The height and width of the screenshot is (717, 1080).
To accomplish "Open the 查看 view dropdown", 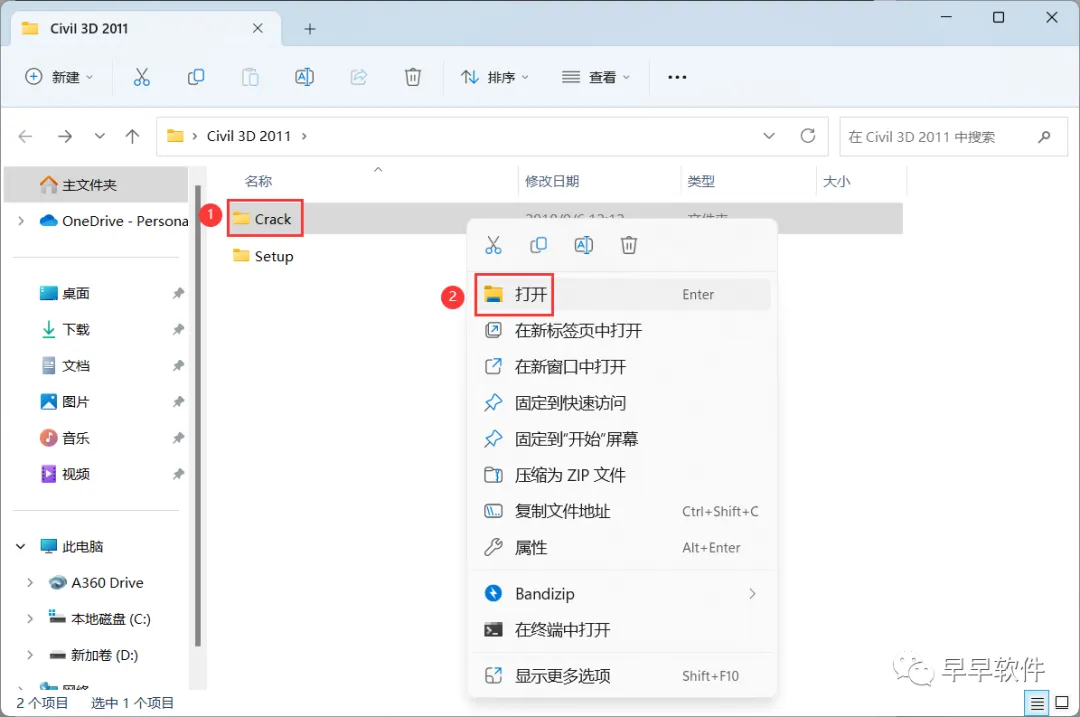I will coord(596,77).
